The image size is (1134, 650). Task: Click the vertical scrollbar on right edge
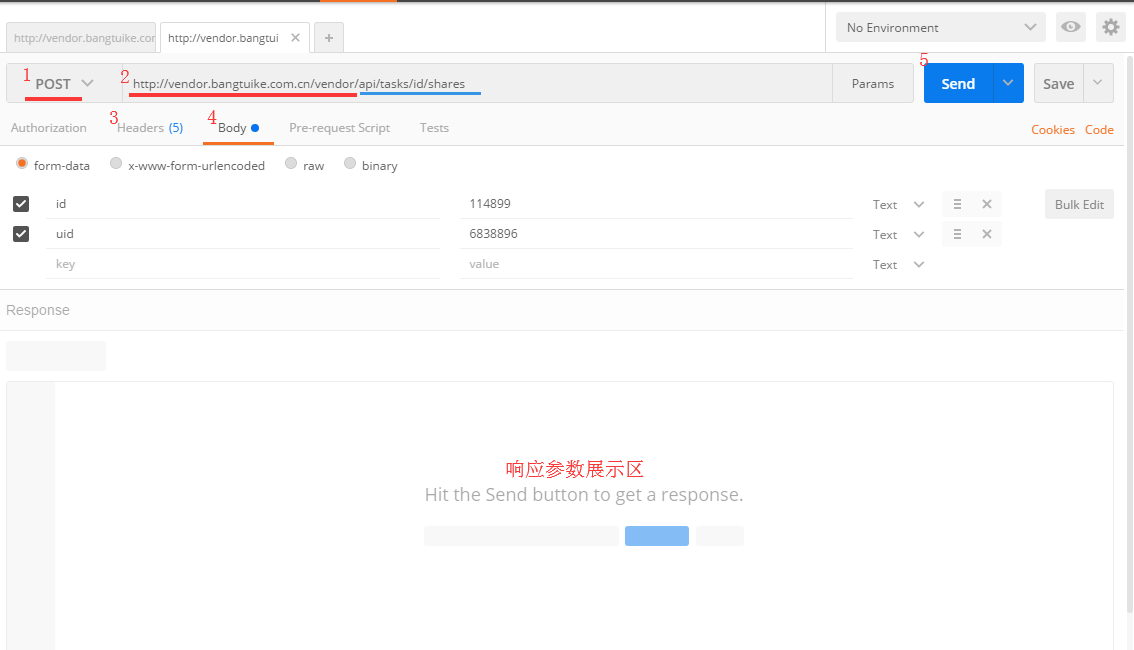click(x=1130, y=333)
